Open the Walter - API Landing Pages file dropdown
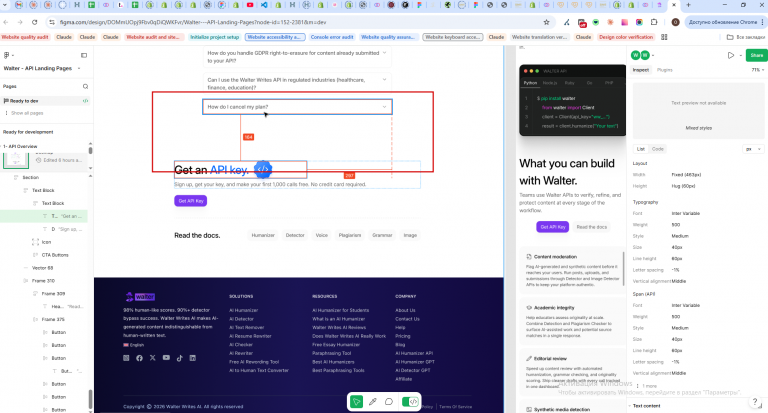Screen dimensions: 768x413 (x=79, y=69)
